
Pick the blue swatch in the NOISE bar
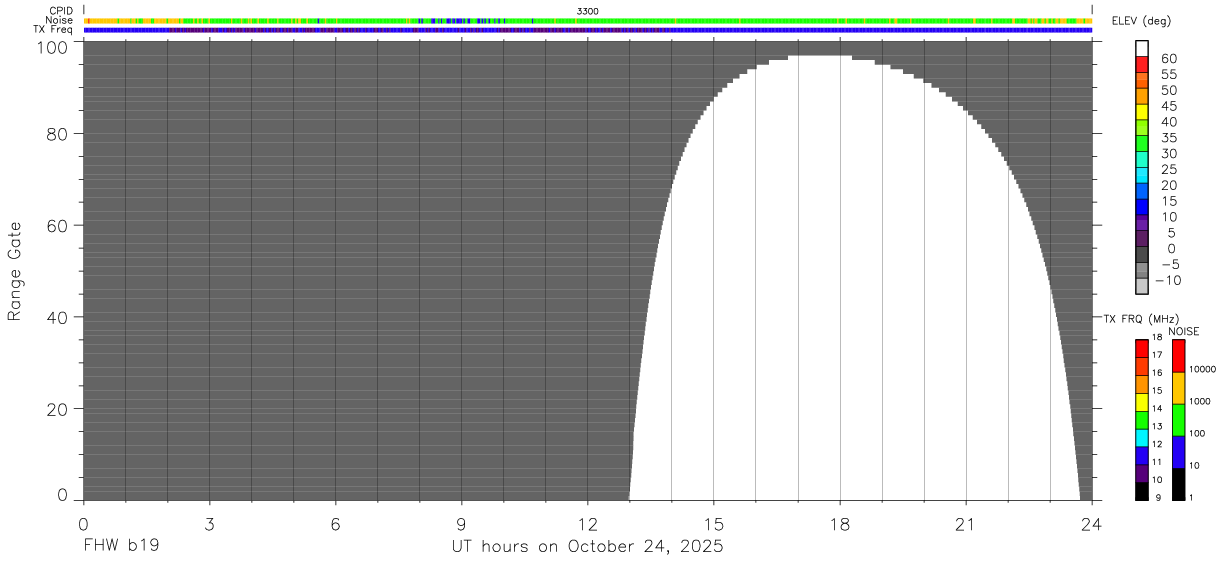[x=1178, y=452]
